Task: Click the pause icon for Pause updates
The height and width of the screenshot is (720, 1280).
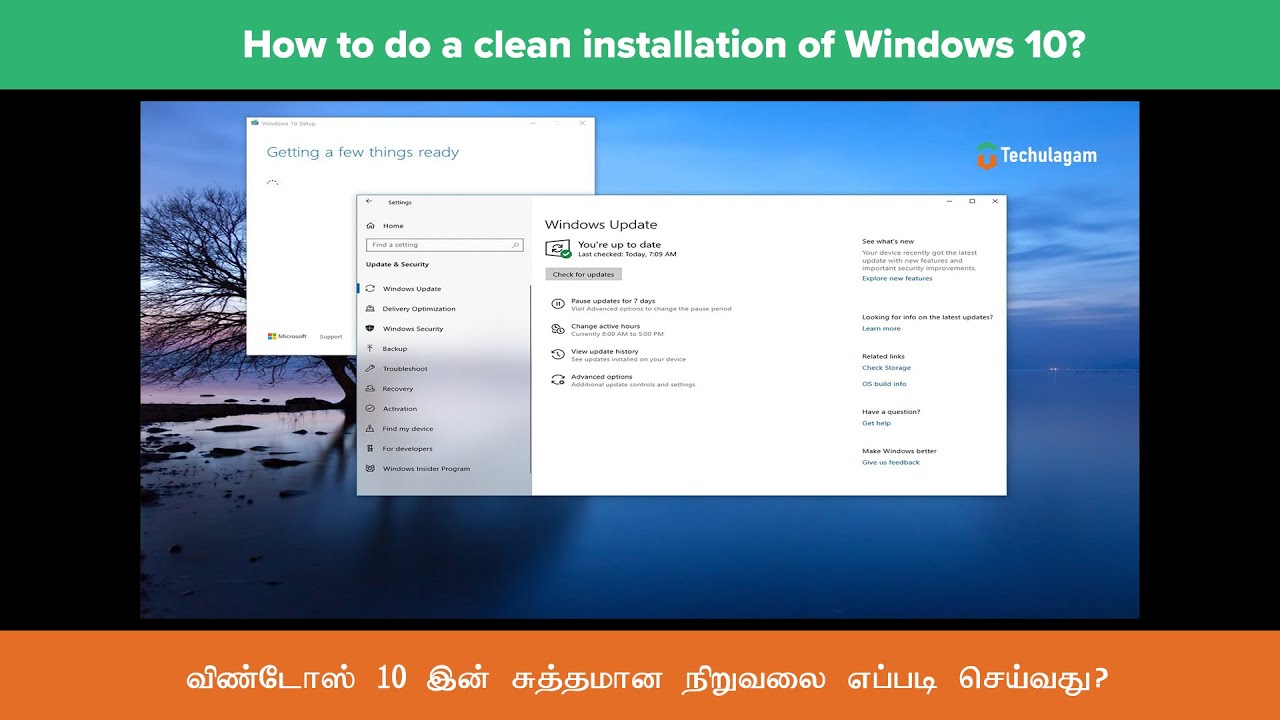Action: tap(558, 303)
